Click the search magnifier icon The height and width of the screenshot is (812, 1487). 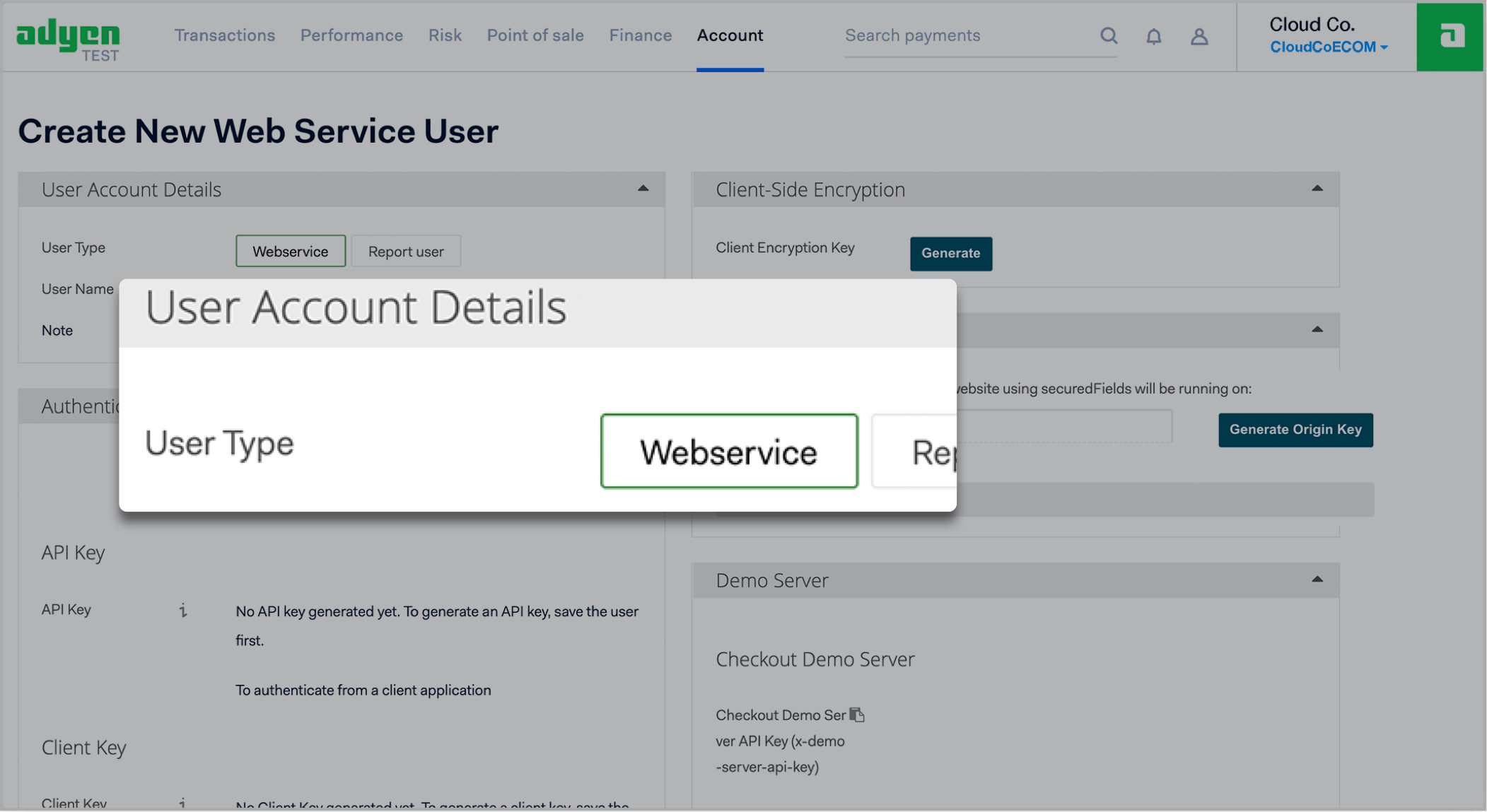point(1108,36)
